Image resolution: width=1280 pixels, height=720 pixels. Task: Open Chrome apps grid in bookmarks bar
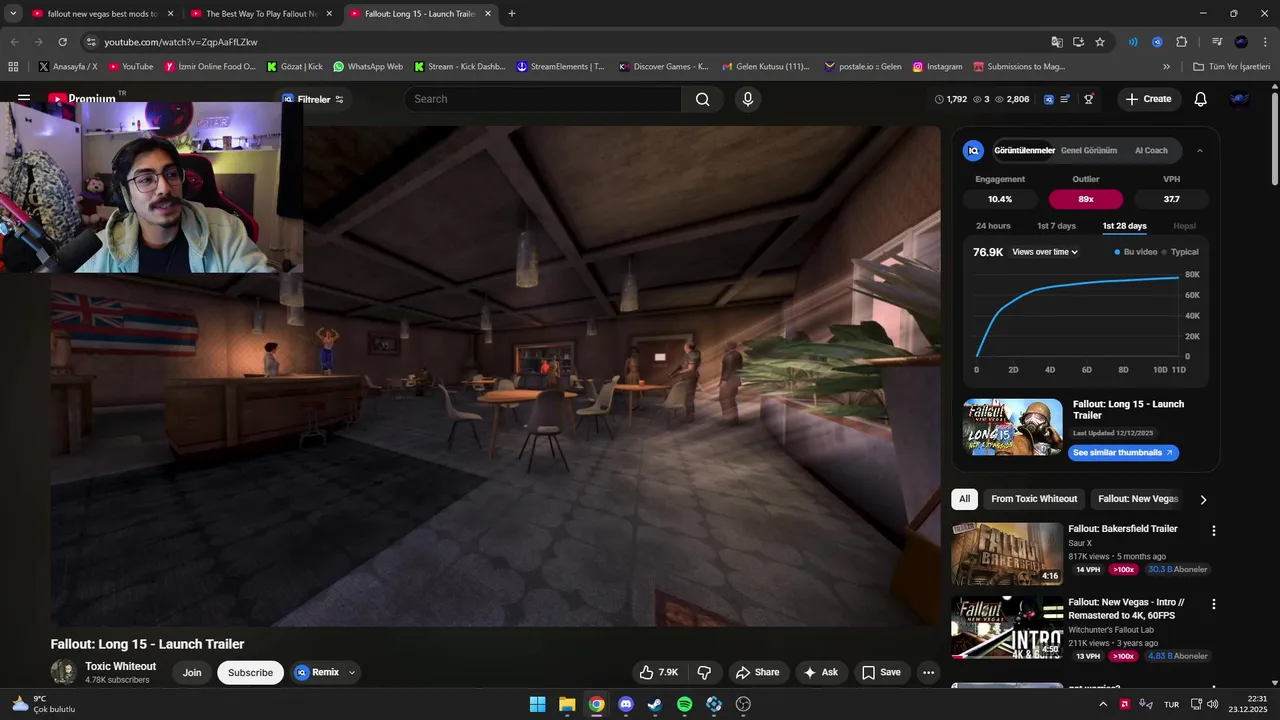pos(13,67)
